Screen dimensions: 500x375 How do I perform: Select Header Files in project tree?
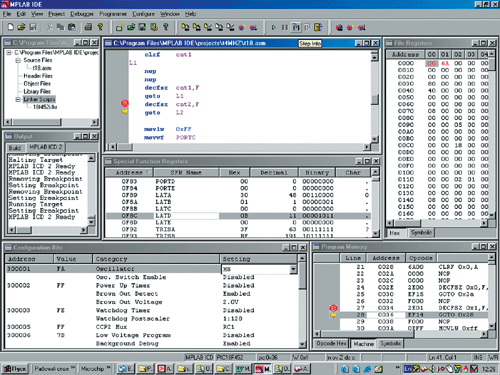point(38,76)
